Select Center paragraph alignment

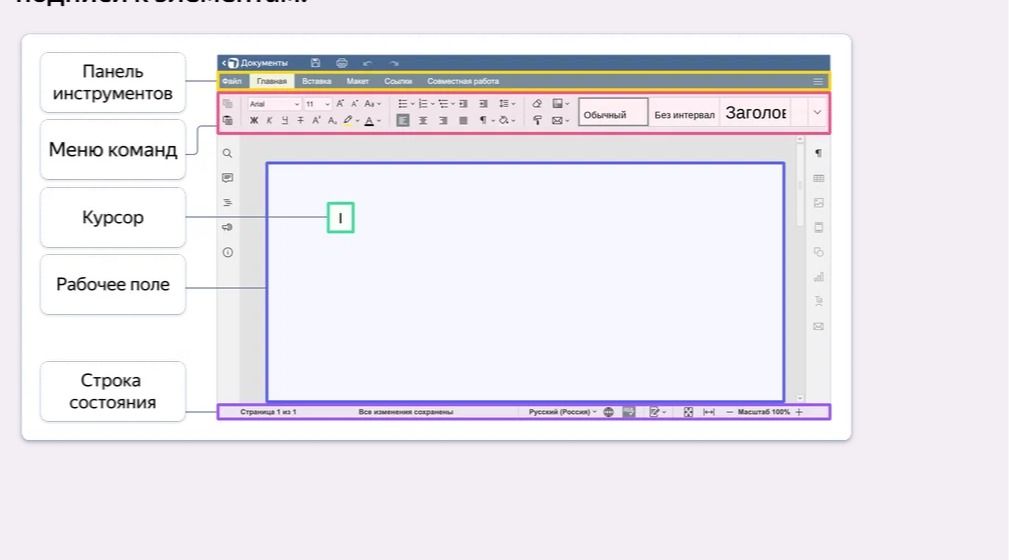(x=423, y=120)
